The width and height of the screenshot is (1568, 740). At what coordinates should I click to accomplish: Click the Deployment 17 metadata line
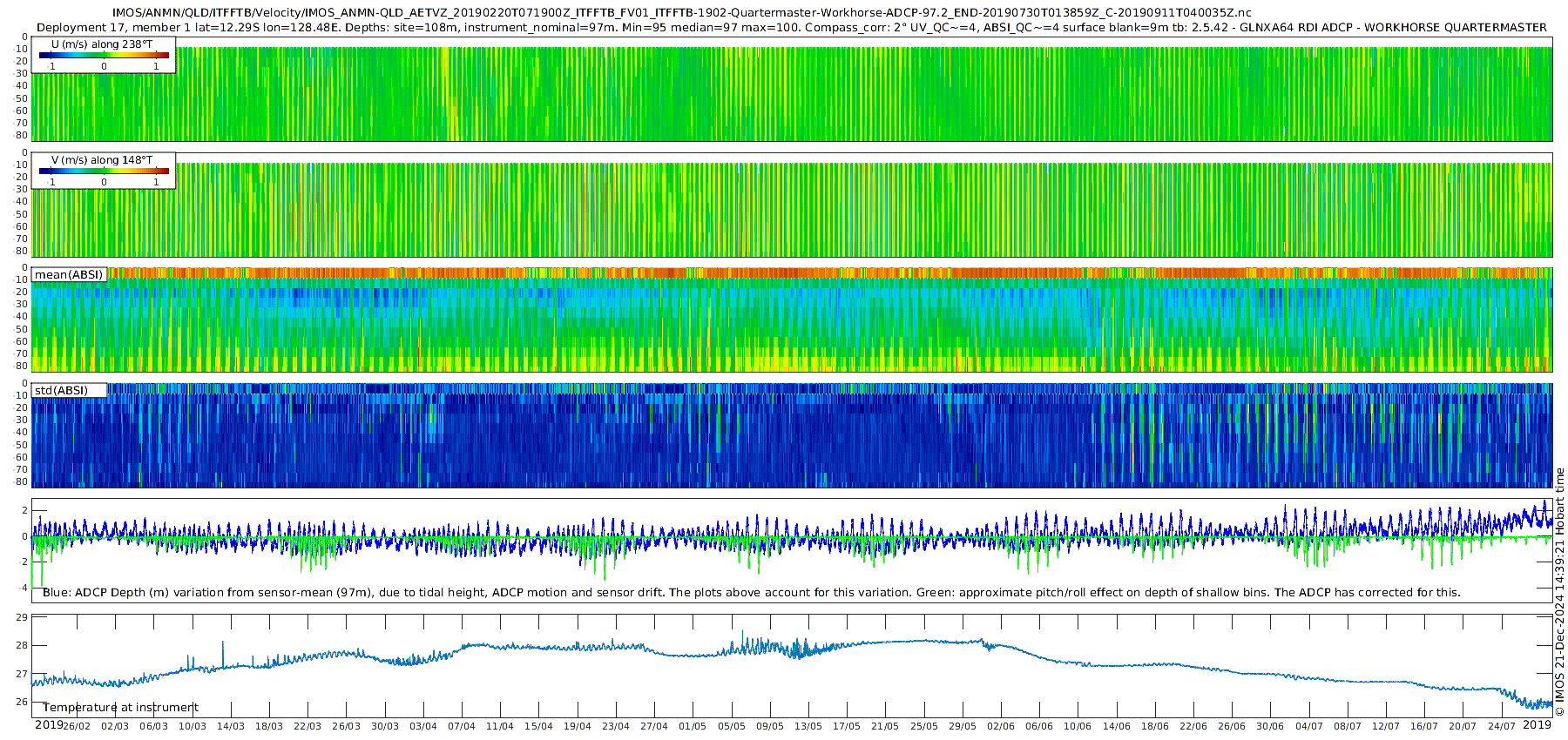(791, 27)
